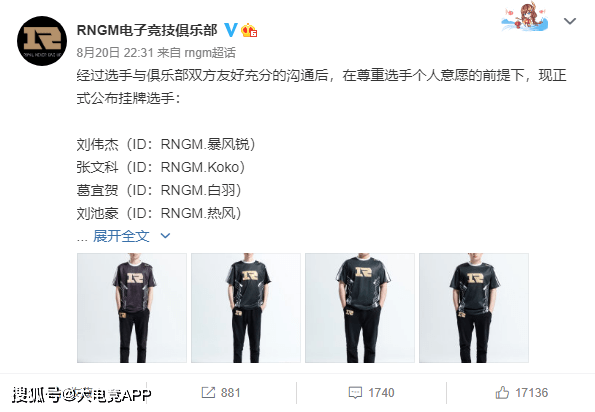595x412 pixels.
Task: Open RNGM电子竞技俱乐部 account name link
Action: point(147,30)
